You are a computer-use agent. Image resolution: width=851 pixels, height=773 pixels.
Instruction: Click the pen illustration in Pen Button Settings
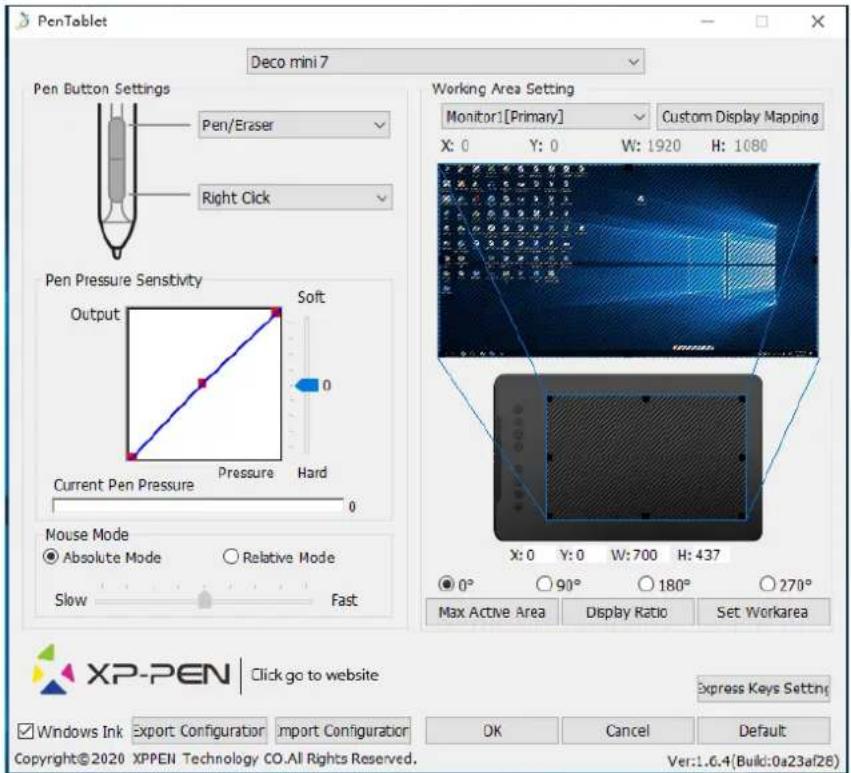click(x=117, y=181)
